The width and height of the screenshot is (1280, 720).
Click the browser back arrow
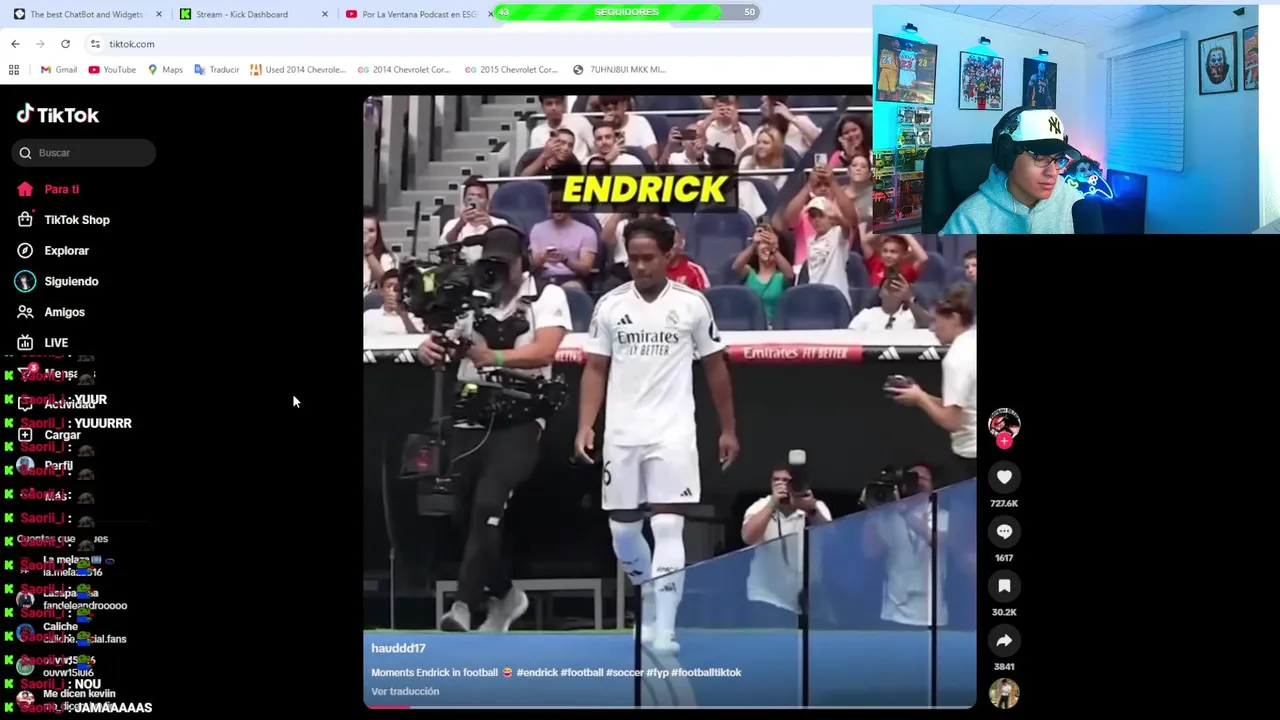coord(15,44)
